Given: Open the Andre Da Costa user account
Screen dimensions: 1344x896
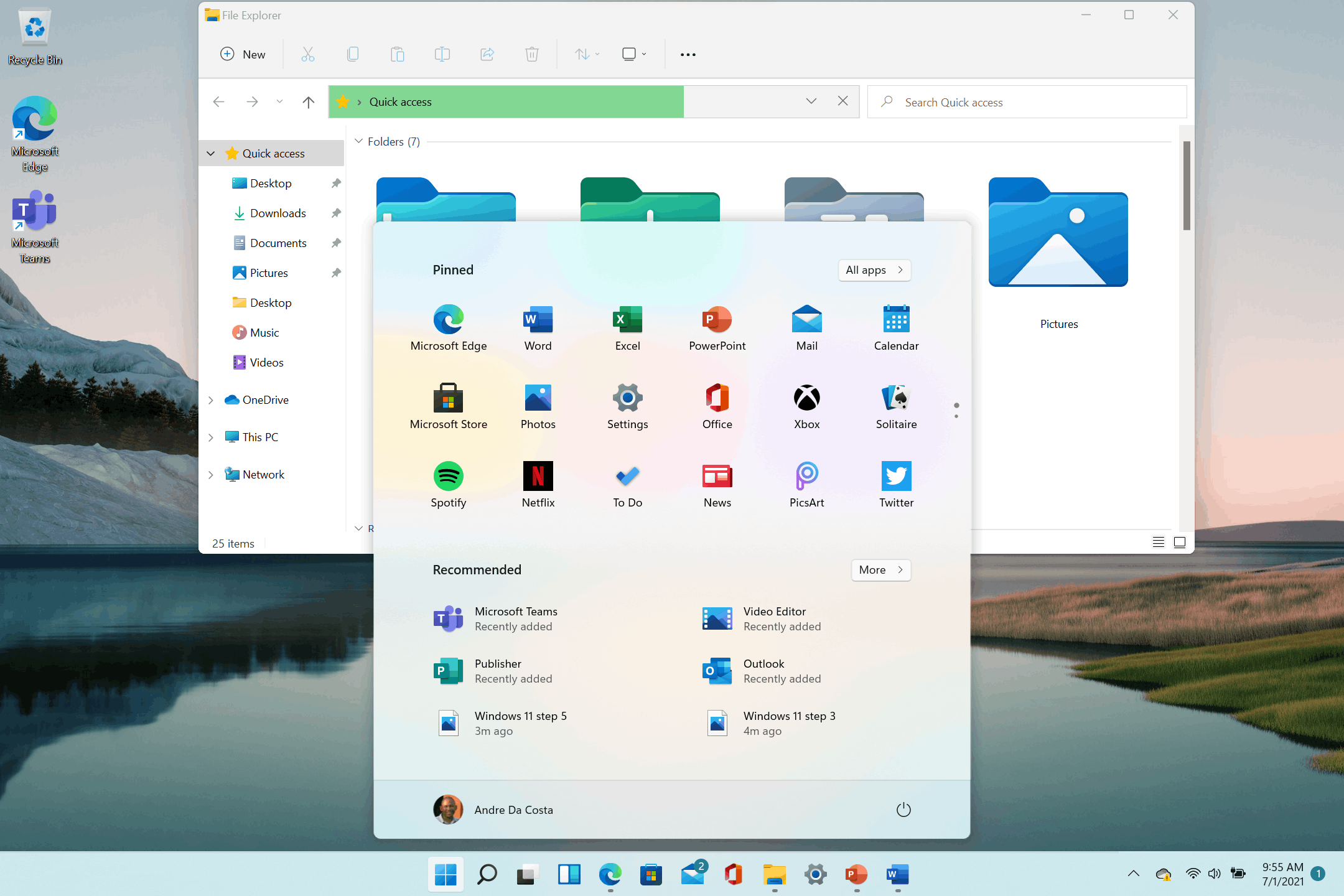Looking at the screenshot, I should [x=493, y=810].
